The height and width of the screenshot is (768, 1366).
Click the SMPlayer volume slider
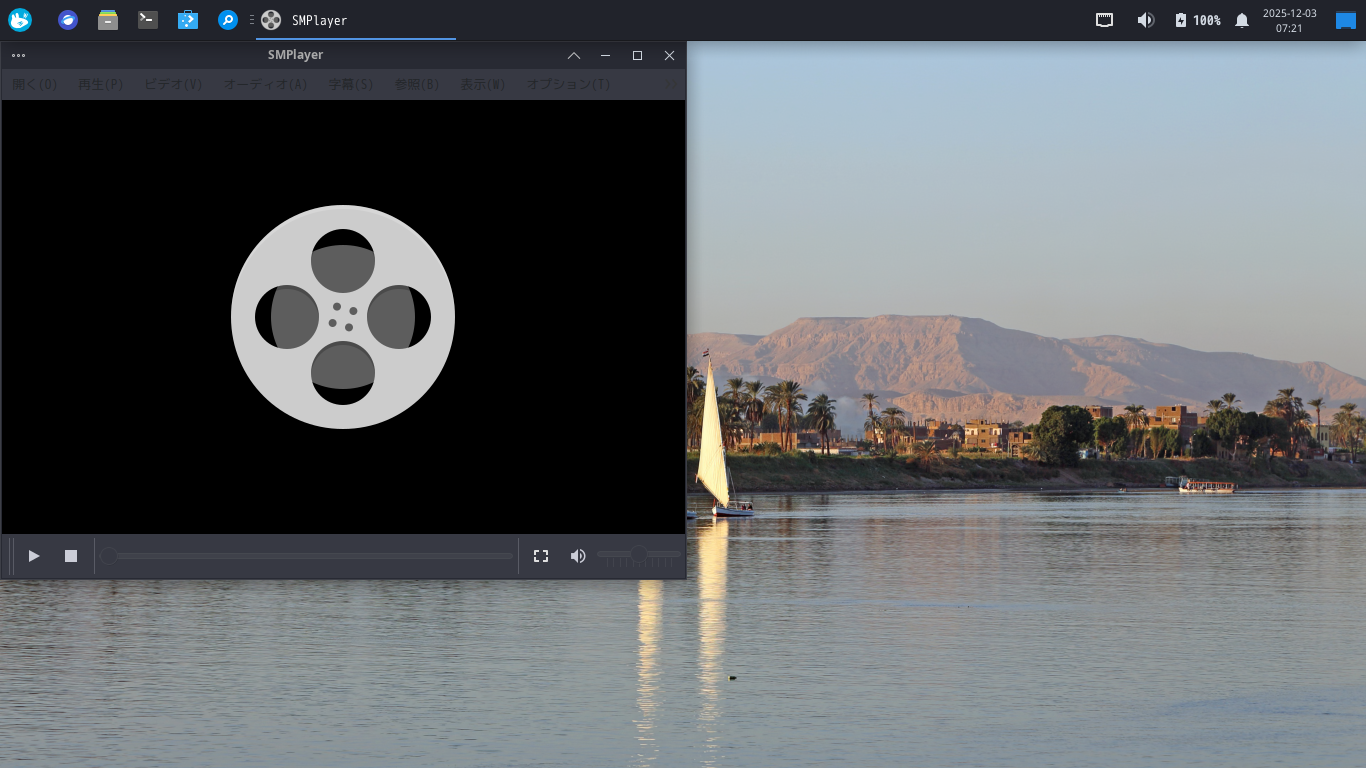[638, 555]
